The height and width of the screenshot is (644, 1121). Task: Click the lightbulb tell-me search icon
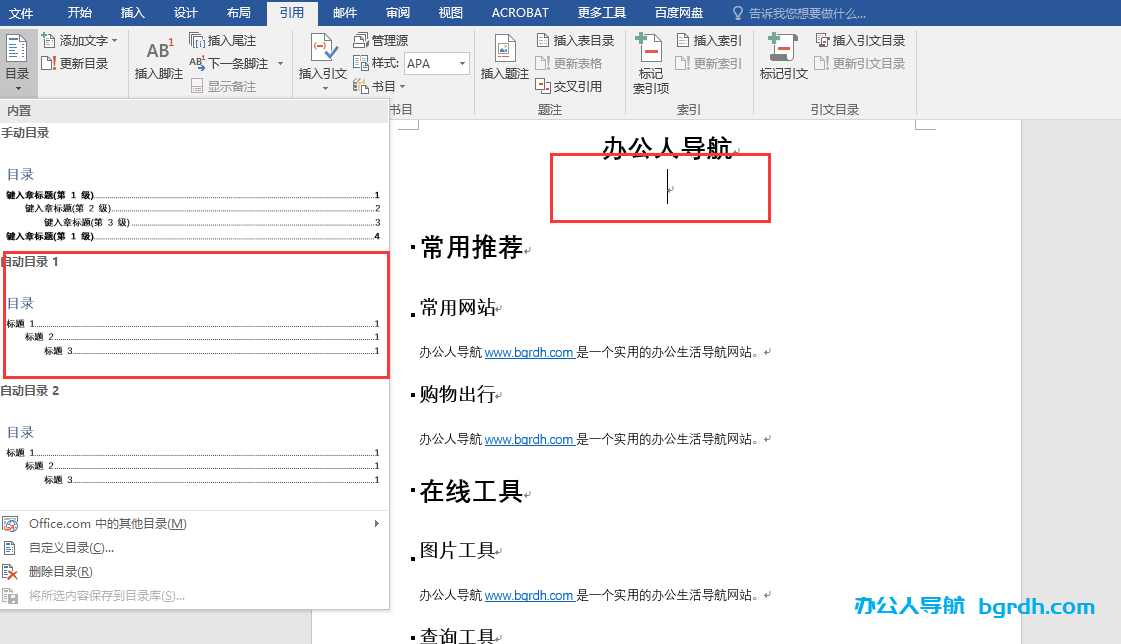click(738, 13)
